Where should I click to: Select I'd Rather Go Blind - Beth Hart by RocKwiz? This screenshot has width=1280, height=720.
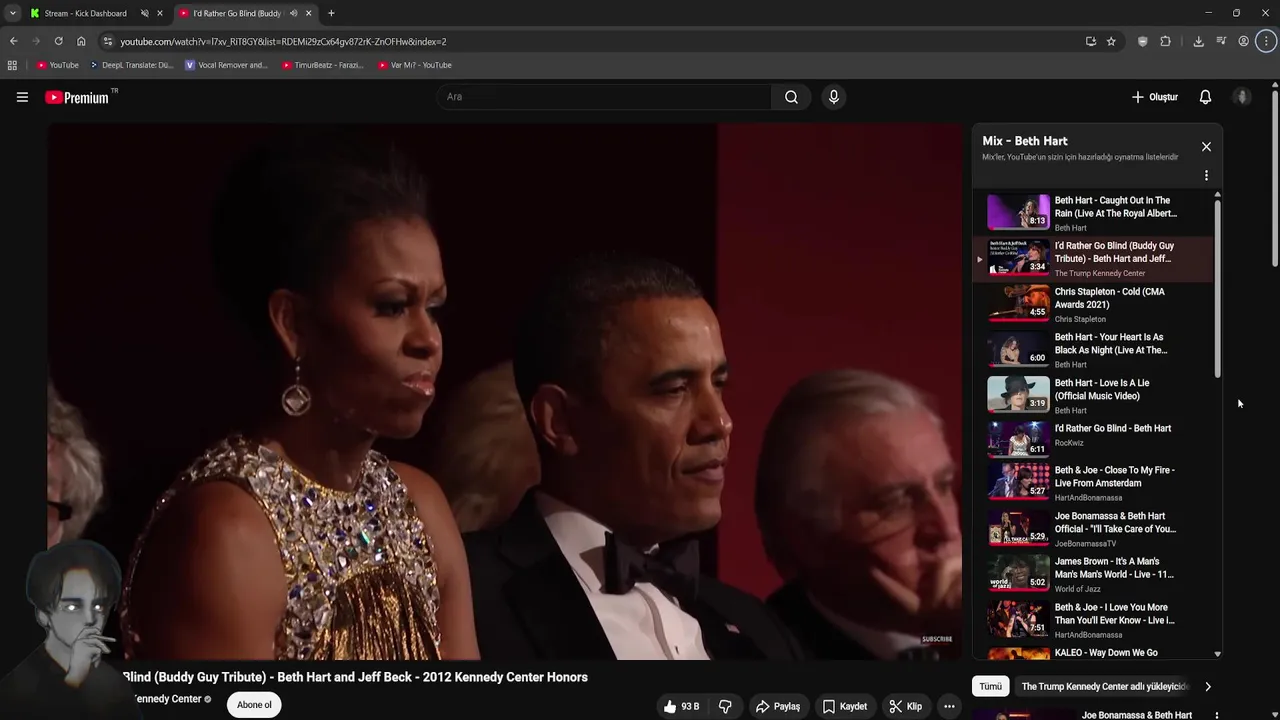point(1094,440)
